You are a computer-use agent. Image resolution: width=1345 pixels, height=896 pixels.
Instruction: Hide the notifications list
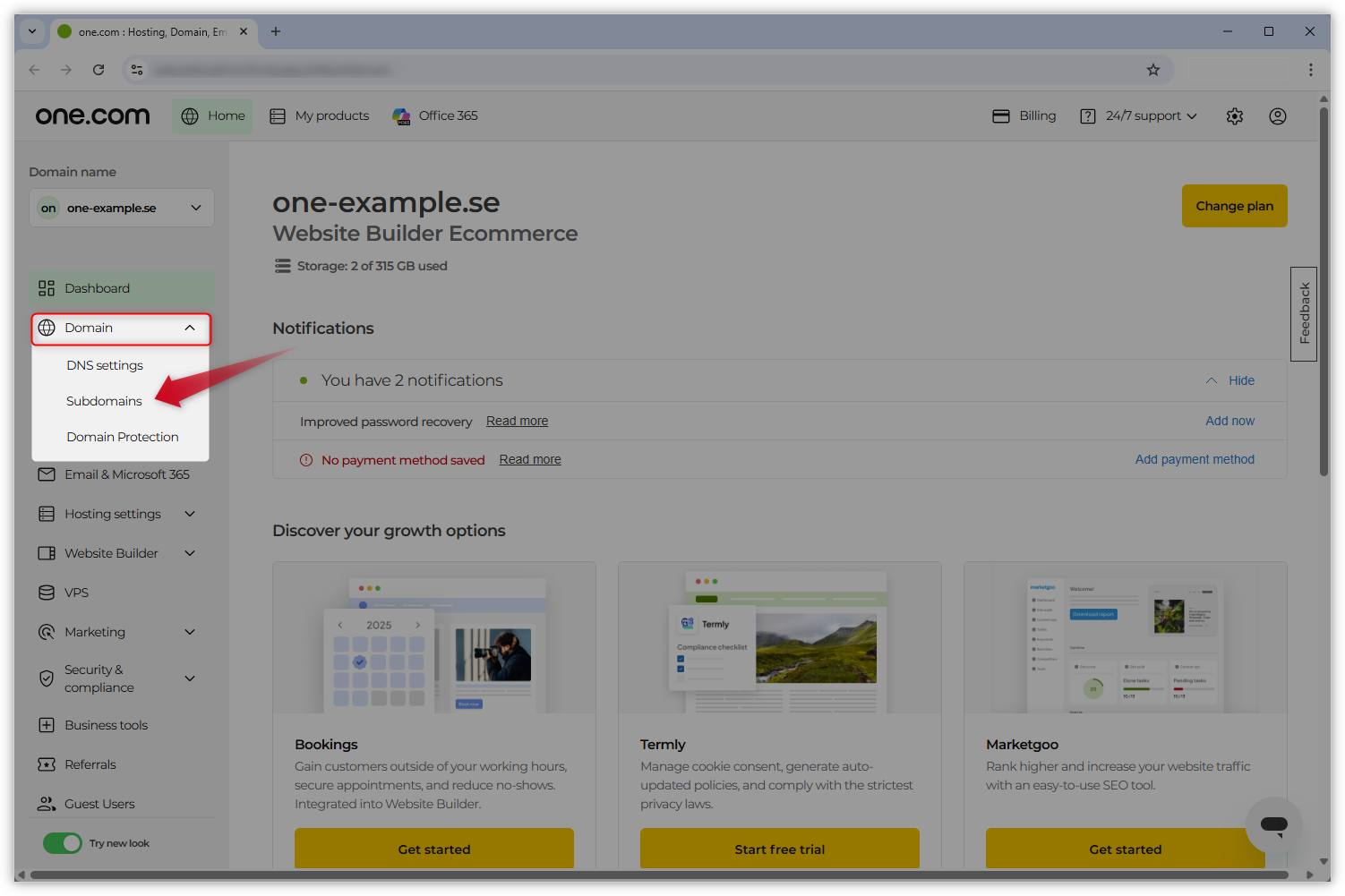pyautogui.click(x=1230, y=380)
